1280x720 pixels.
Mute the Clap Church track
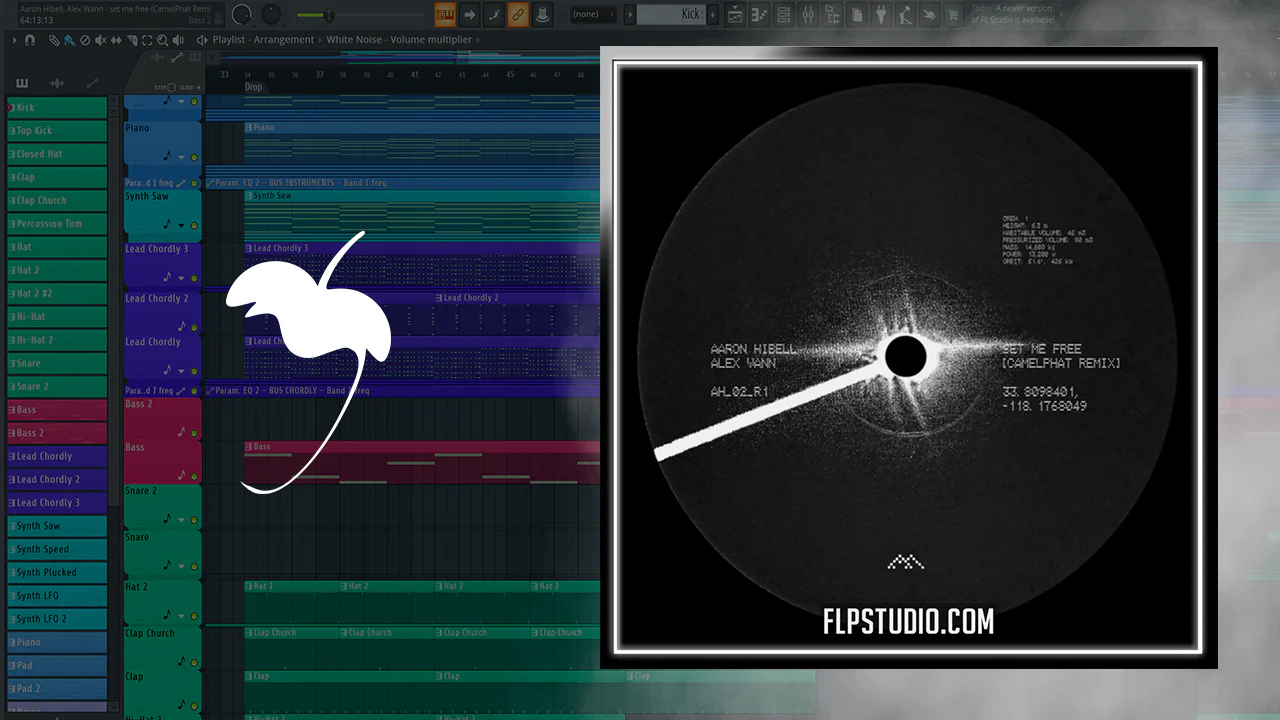tap(194, 662)
